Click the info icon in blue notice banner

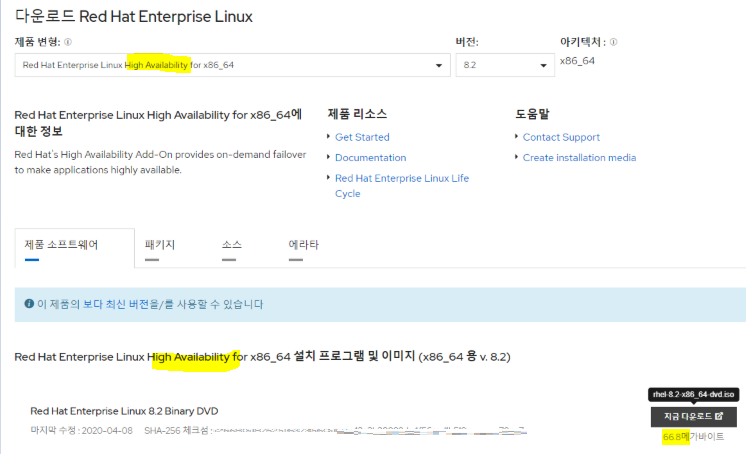(29, 304)
